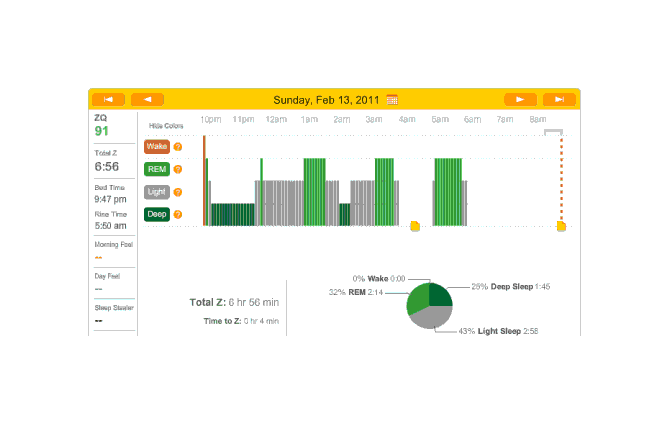Advance to the next night
Screen dimensions: 670x421
[520, 99]
